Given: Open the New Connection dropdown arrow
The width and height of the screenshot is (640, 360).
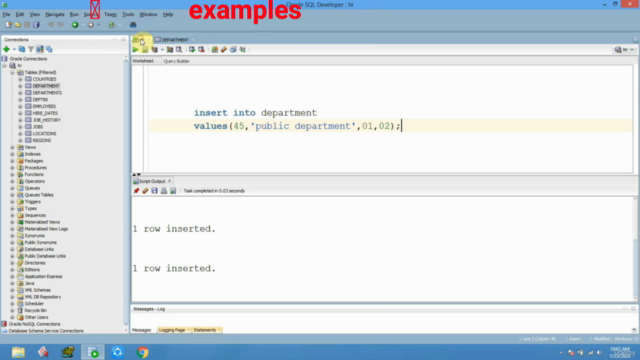Looking at the screenshot, I should click(x=14, y=49).
